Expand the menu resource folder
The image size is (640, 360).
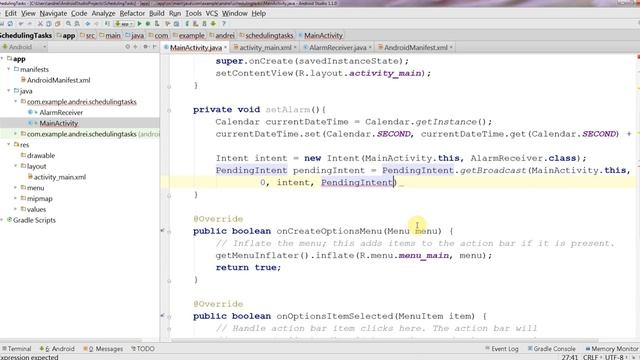pyautogui.click(x=16, y=187)
